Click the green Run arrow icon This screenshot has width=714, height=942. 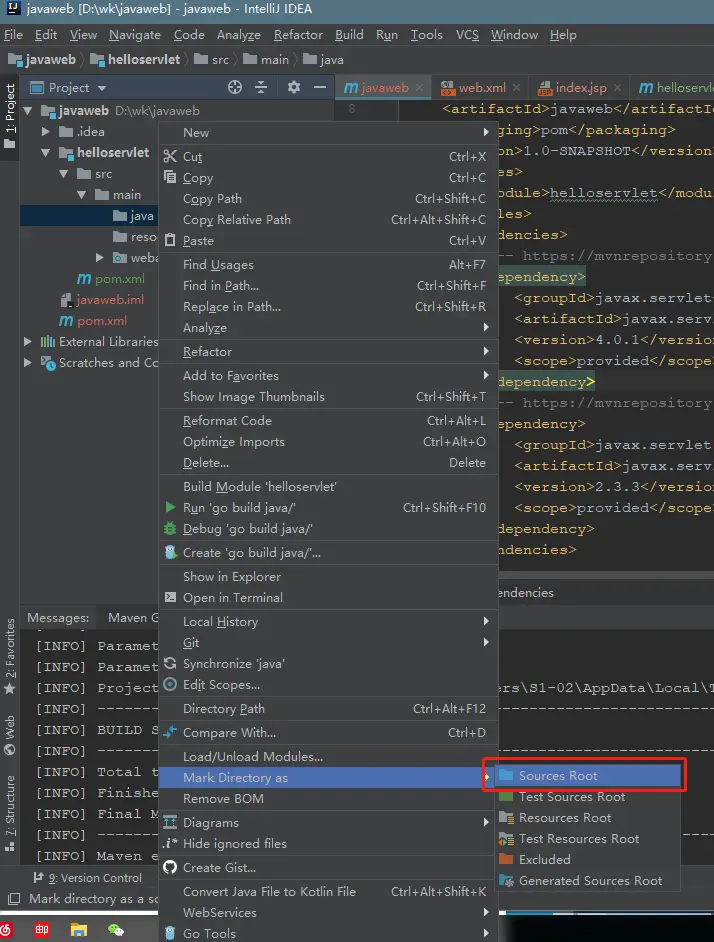pos(170,507)
